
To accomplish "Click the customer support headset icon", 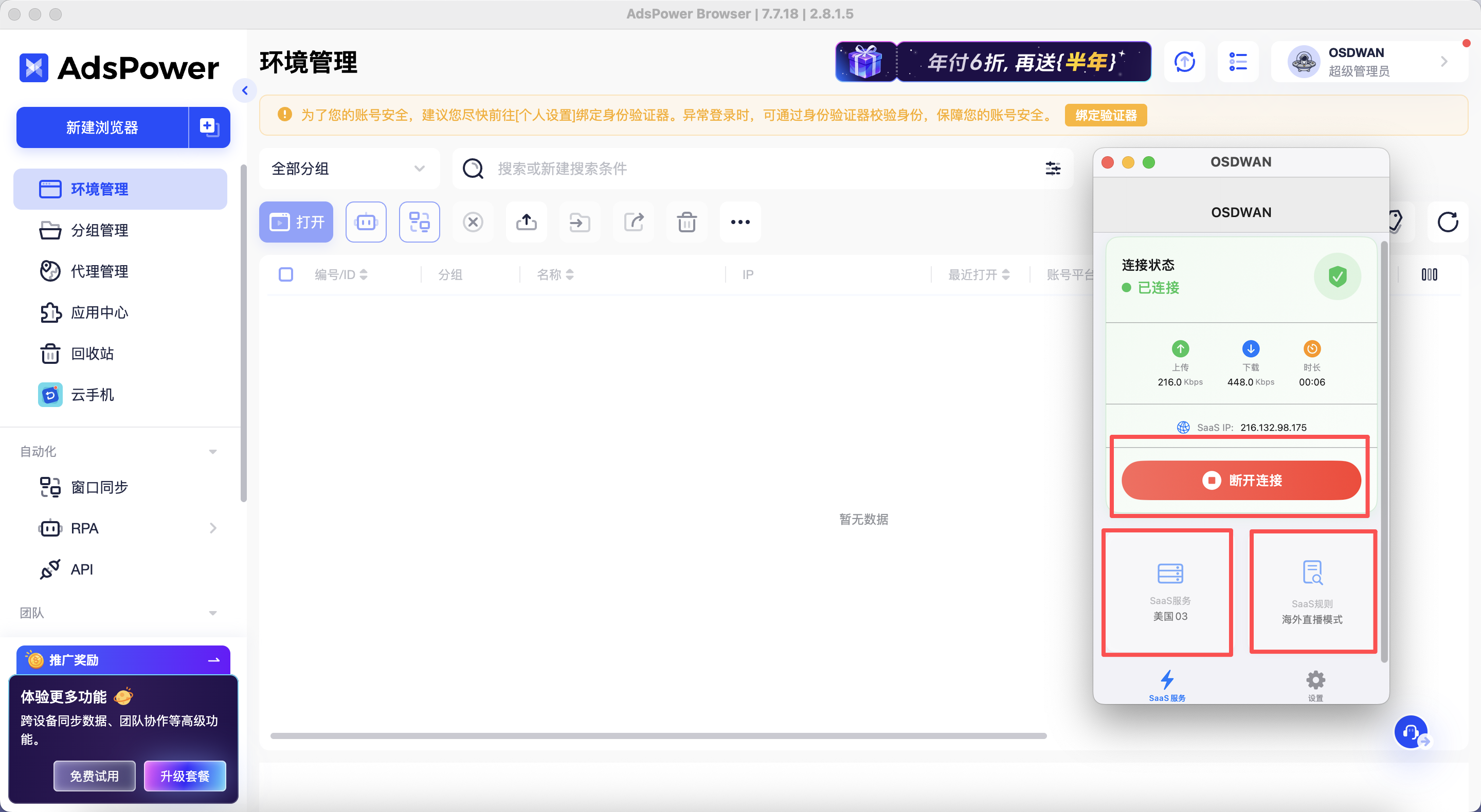I will click(1410, 731).
